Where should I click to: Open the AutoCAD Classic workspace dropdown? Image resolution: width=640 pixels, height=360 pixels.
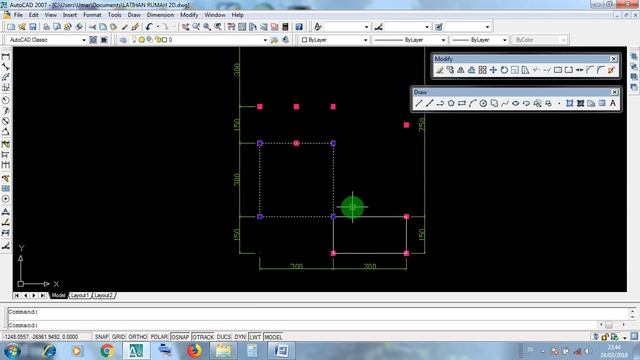[x=84, y=40]
